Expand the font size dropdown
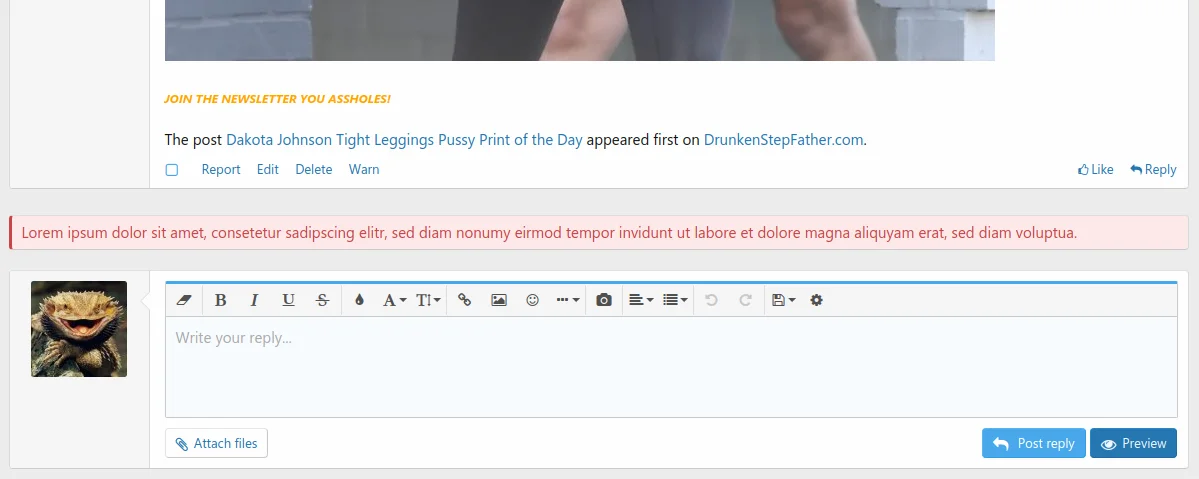The image size is (1199, 479). point(428,300)
